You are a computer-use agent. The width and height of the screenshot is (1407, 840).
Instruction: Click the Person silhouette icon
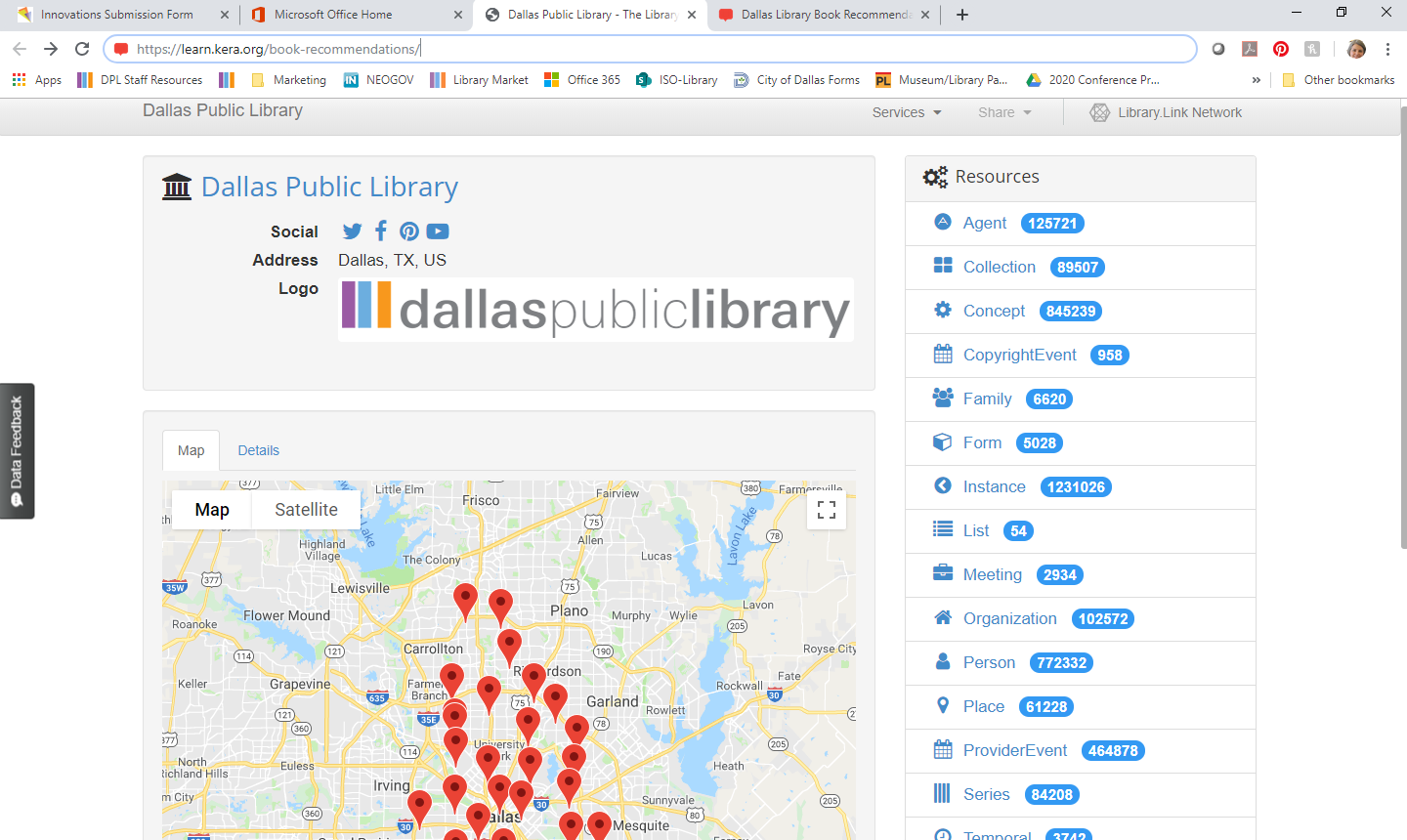click(943, 661)
